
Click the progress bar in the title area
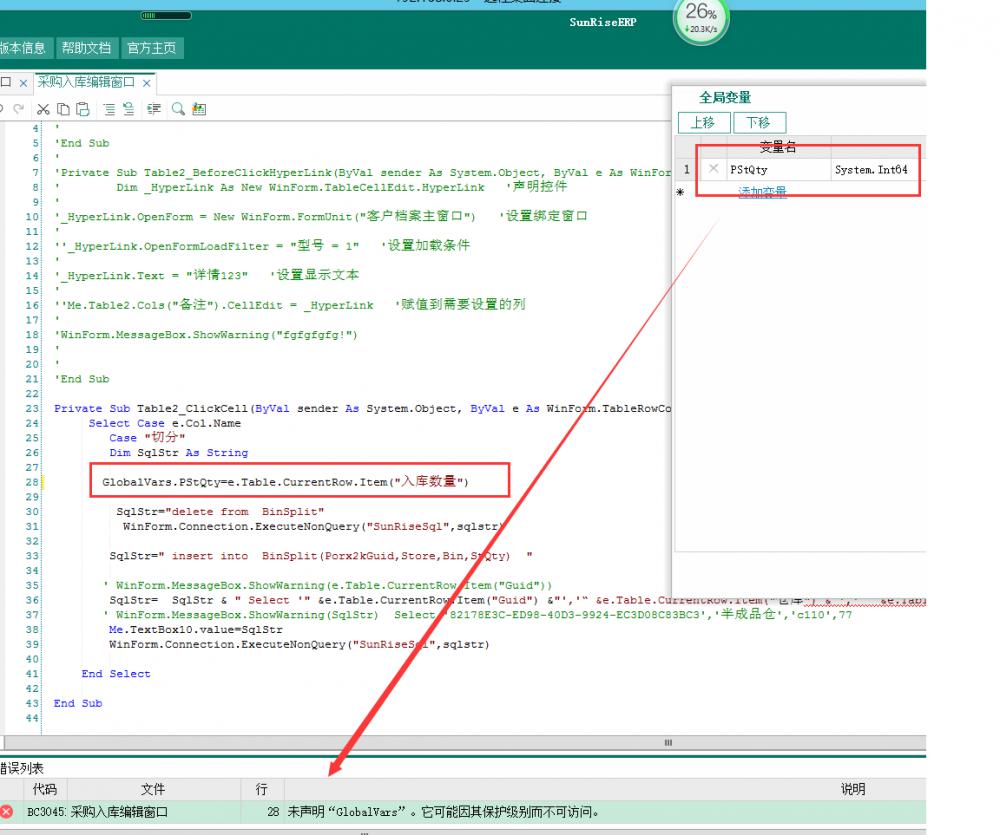tap(166, 15)
